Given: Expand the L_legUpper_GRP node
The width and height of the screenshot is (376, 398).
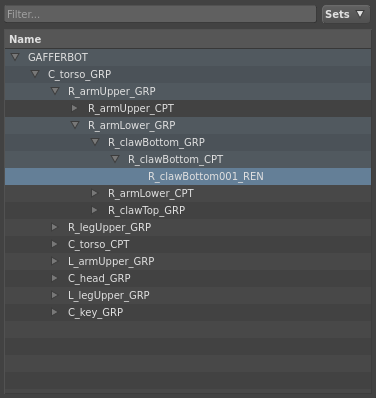Looking at the screenshot, I should point(55,295).
